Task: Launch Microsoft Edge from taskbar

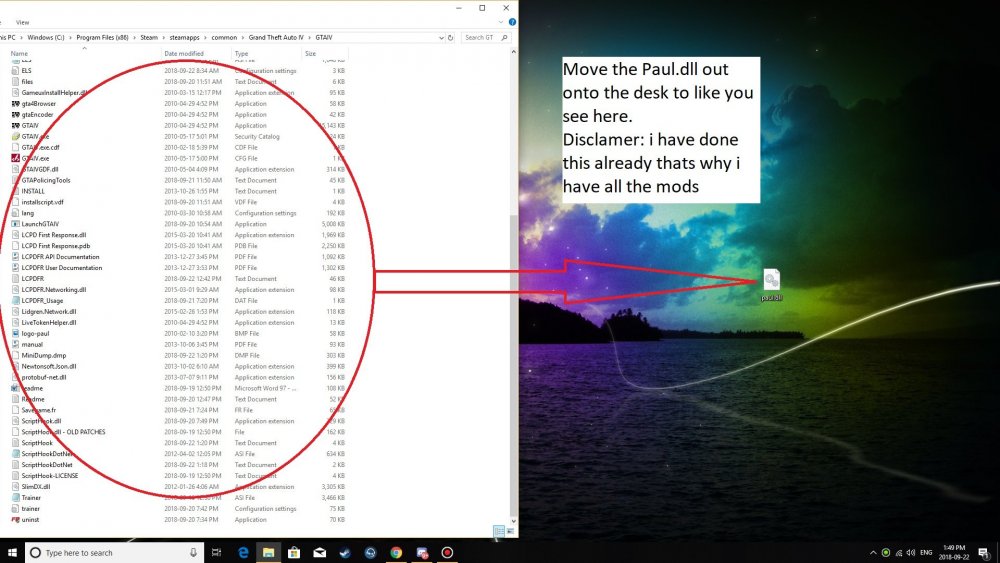Action: point(243,553)
